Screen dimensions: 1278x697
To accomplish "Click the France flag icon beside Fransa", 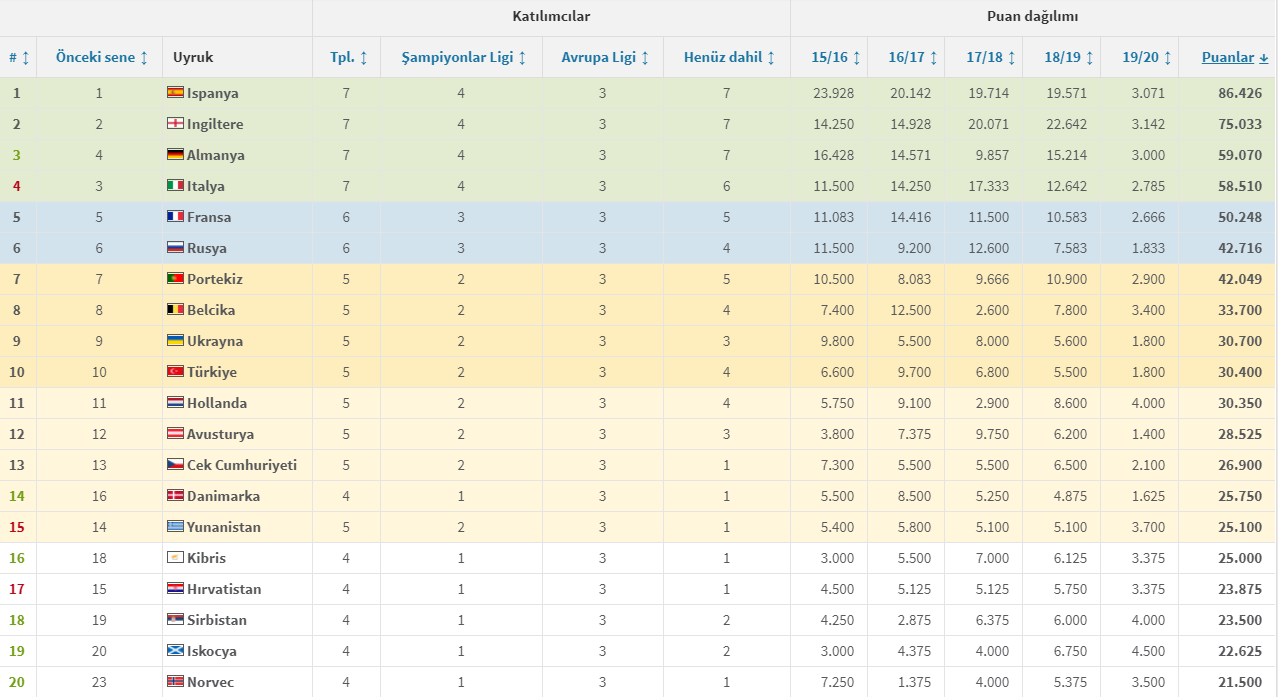I will 174,217.
